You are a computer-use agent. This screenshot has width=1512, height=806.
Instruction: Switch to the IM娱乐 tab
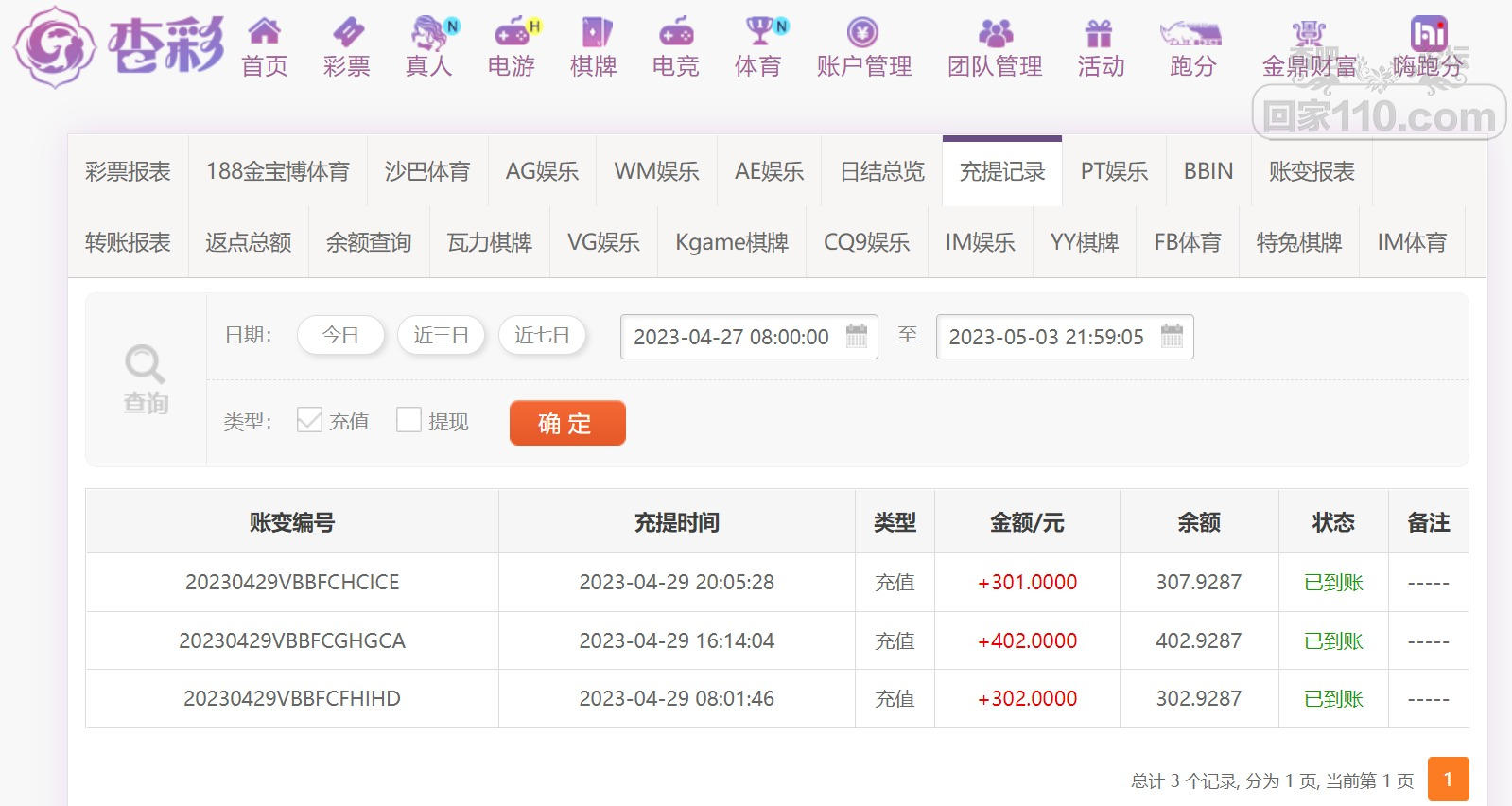(x=981, y=242)
